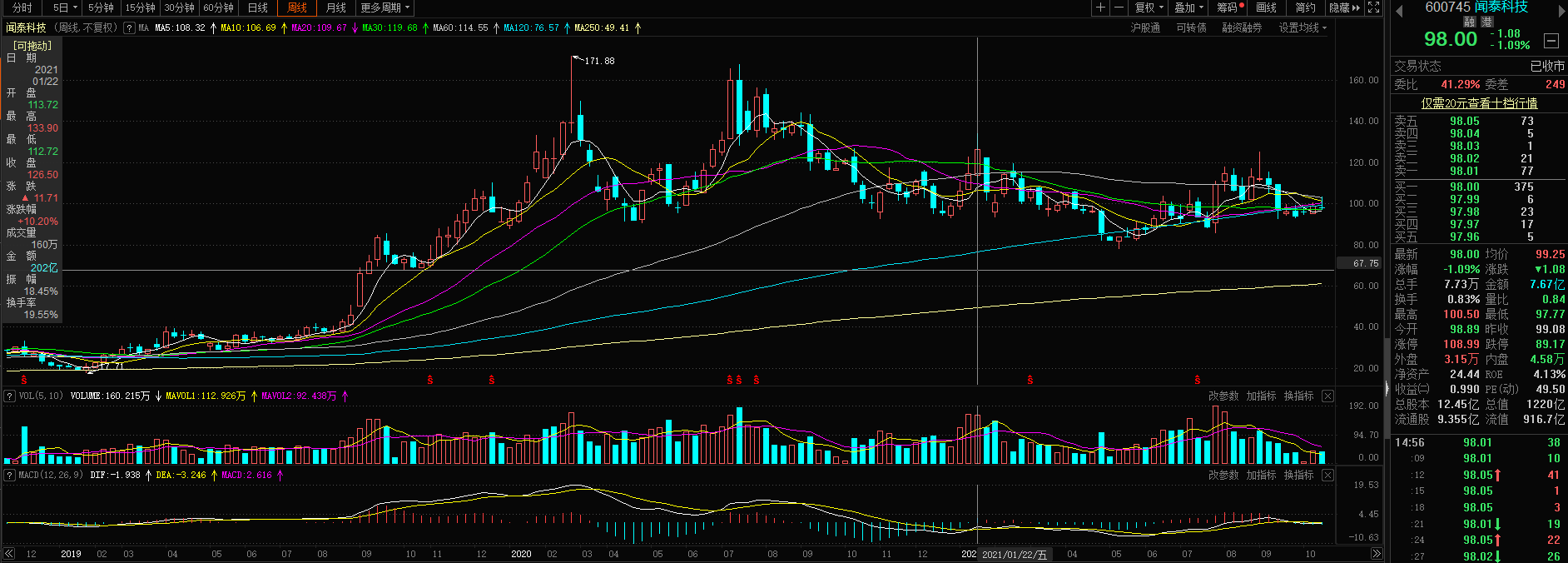Switch to 周线 weekly chart tab
The width and height of the screenshot is (1568, 563).
click(x=297, y=7)
